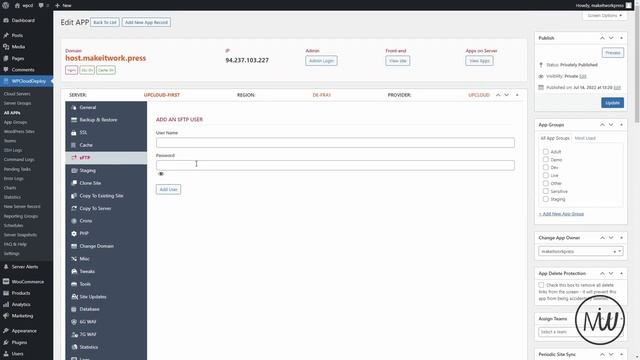The image size is (640, 360).
Task: Click the 6G WAF shield icon
Action: point(74,322)
